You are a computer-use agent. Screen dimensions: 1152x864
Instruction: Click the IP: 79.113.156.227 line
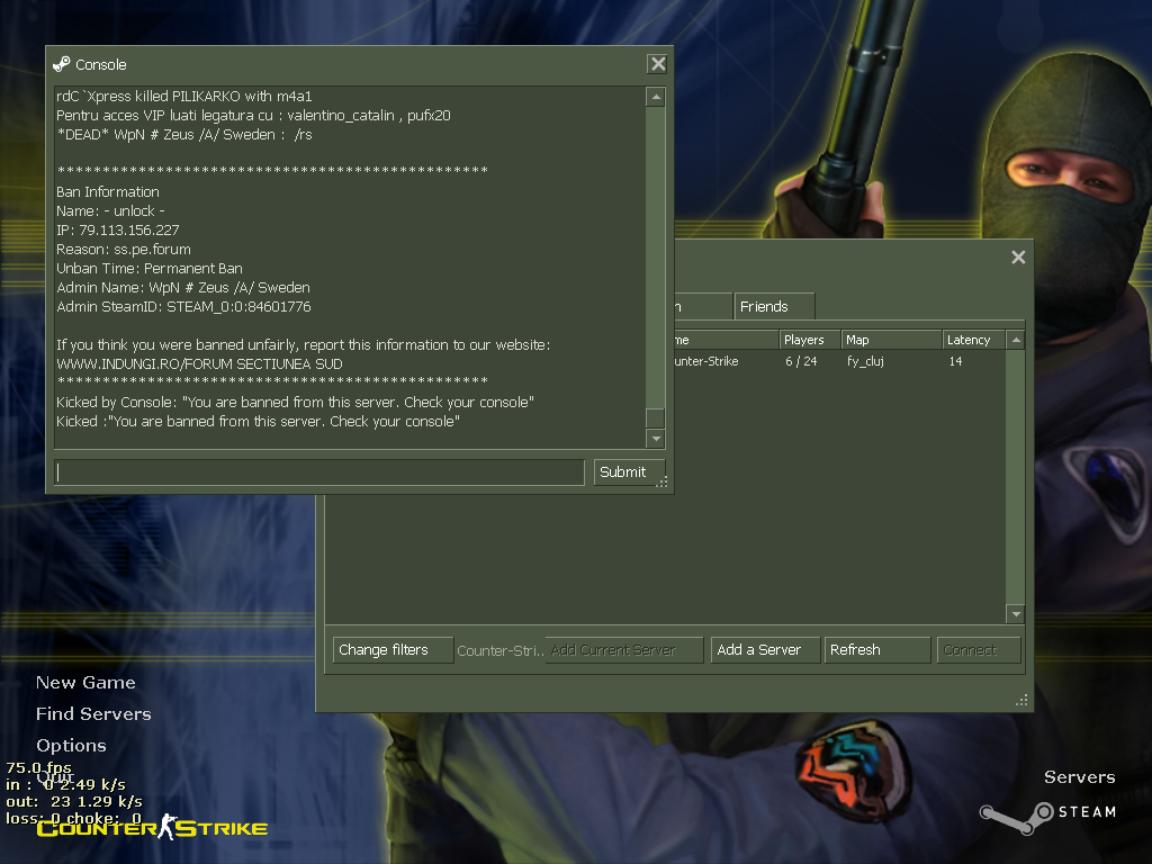pos(118,230)
